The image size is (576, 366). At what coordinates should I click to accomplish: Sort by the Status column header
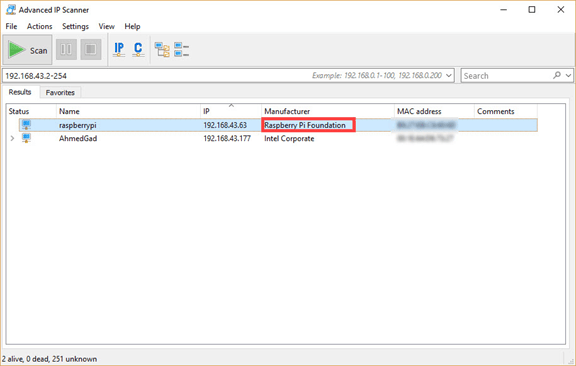(x=31, y=111)
